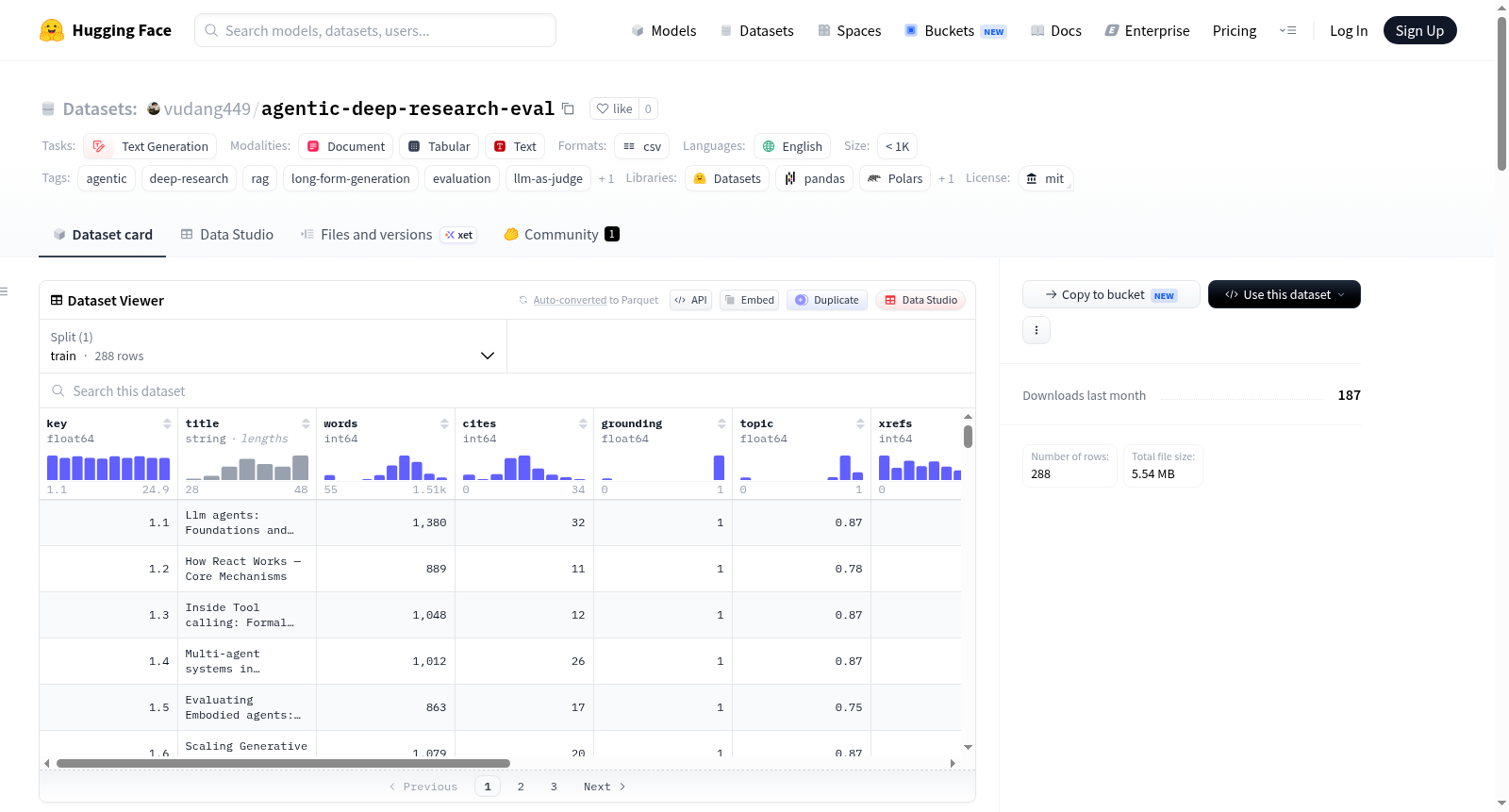This screenshot has width=1509, height=812.
Task: Open the three-dot more options button
Action: click(1036, 330)
